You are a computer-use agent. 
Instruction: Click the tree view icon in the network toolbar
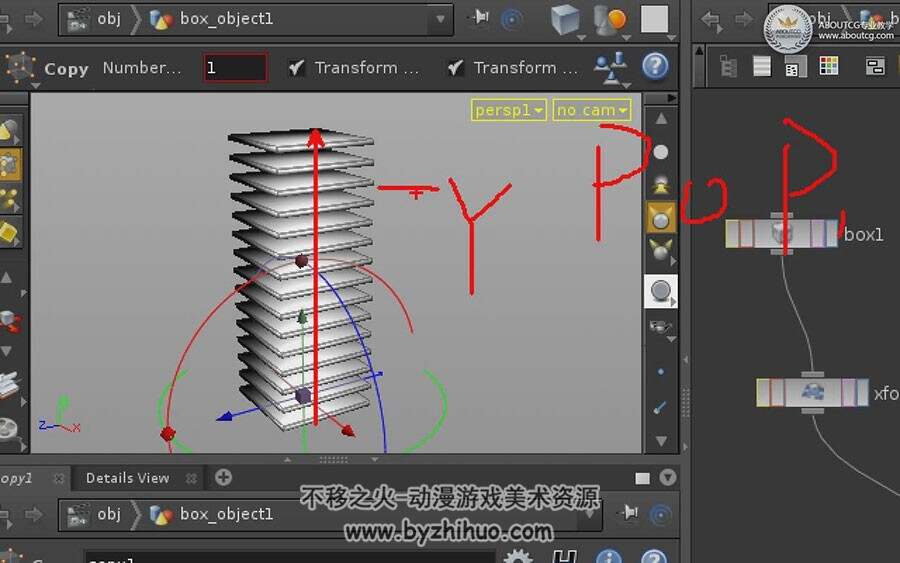728,66
